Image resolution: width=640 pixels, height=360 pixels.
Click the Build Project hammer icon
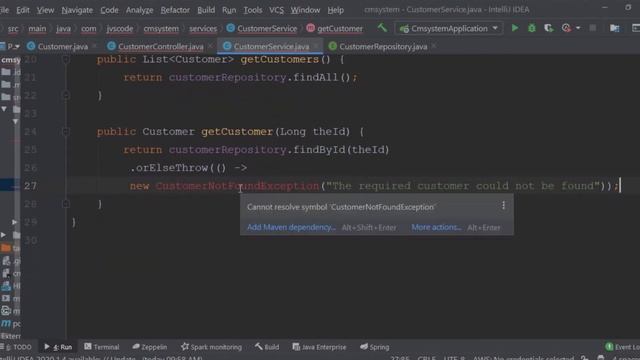point(382,28)
